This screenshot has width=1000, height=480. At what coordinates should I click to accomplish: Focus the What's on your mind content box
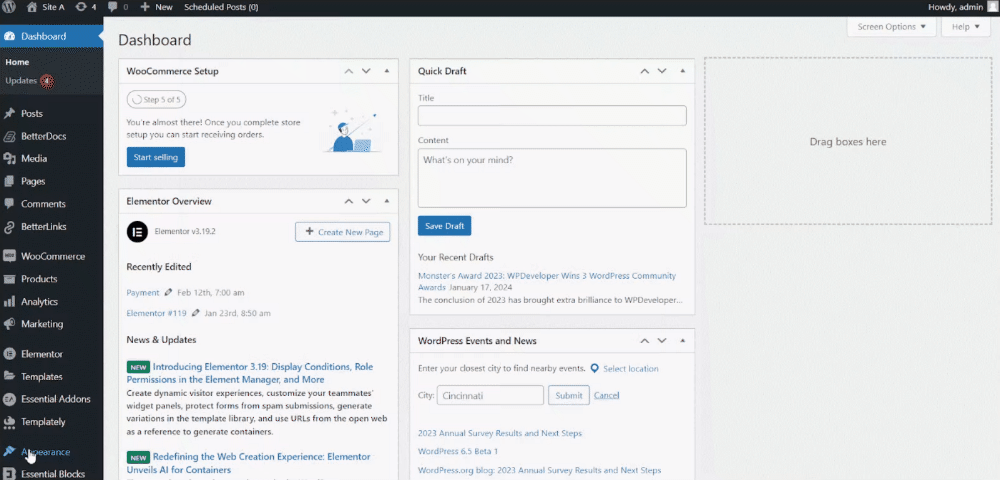tap(552, 178)
